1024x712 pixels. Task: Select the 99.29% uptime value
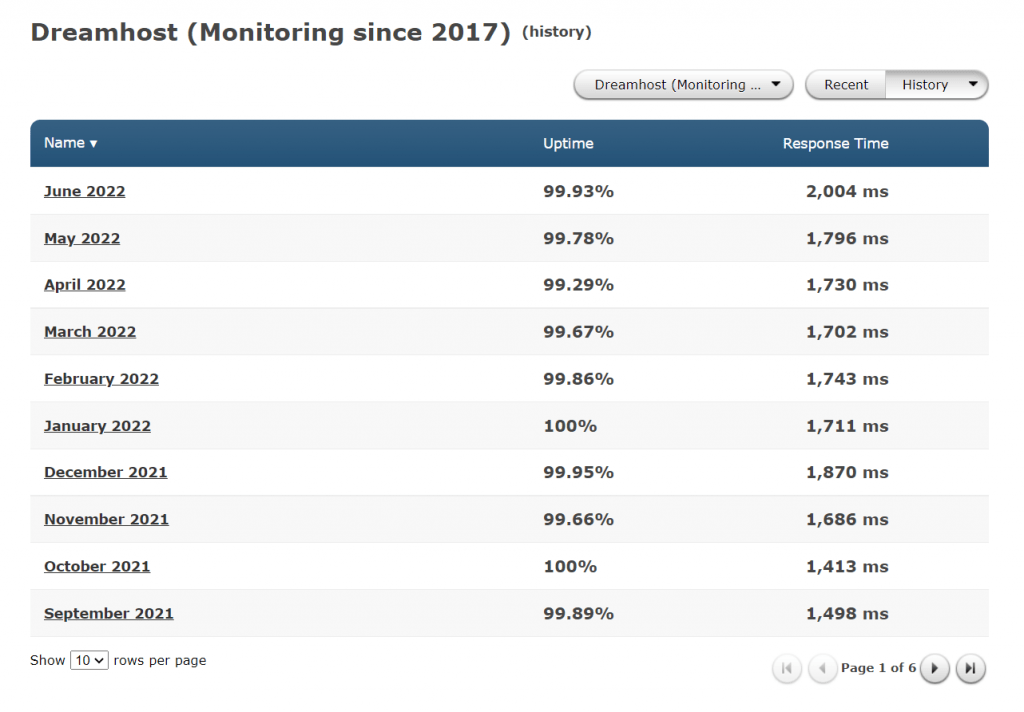coord(578,285)
